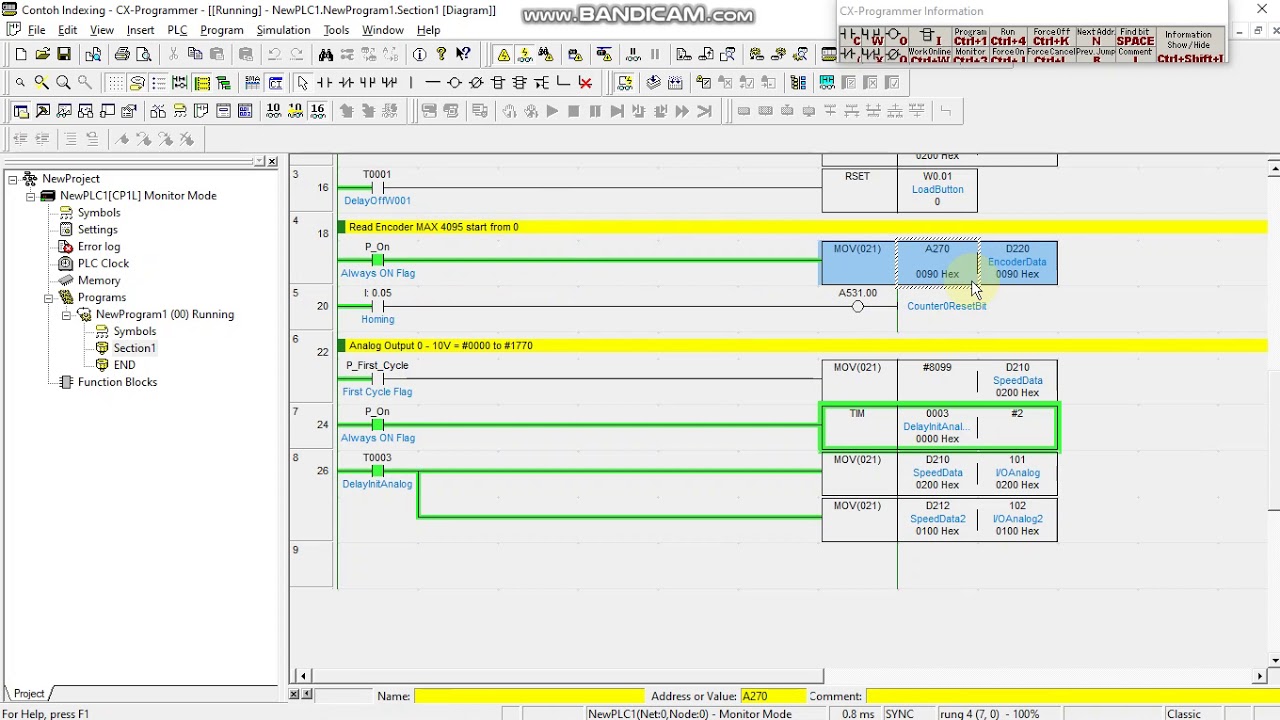The image size is (1280, 720).
Task: Select Symbols under NewPLC1
Action: [x=98, y=213]
